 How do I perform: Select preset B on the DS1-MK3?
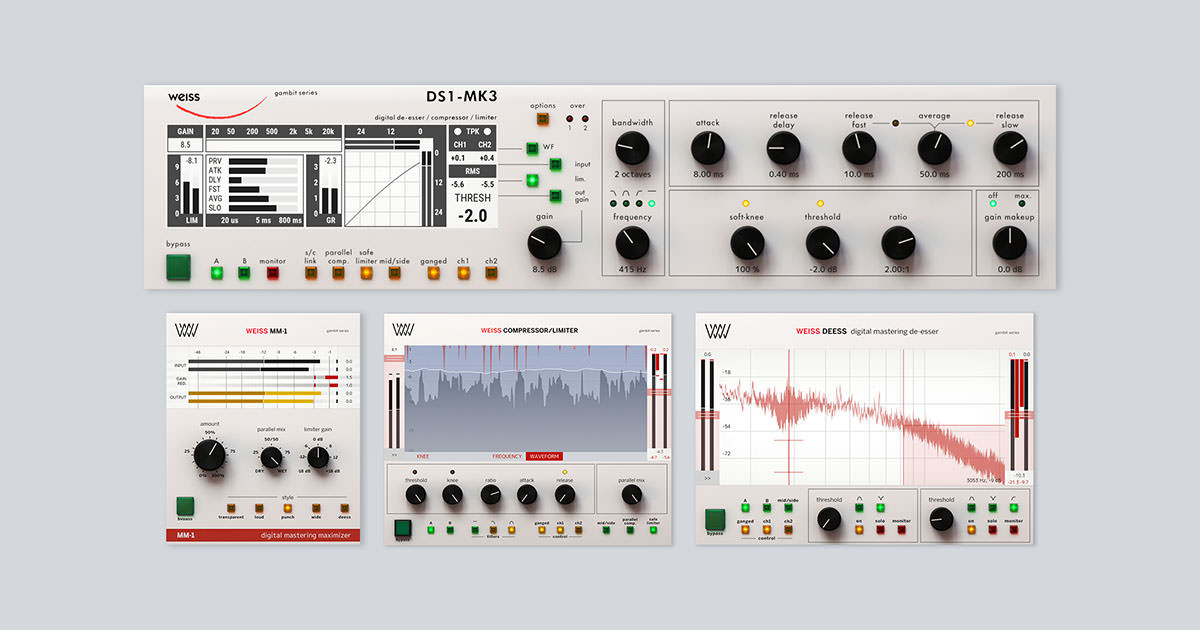tap(243, 272)
